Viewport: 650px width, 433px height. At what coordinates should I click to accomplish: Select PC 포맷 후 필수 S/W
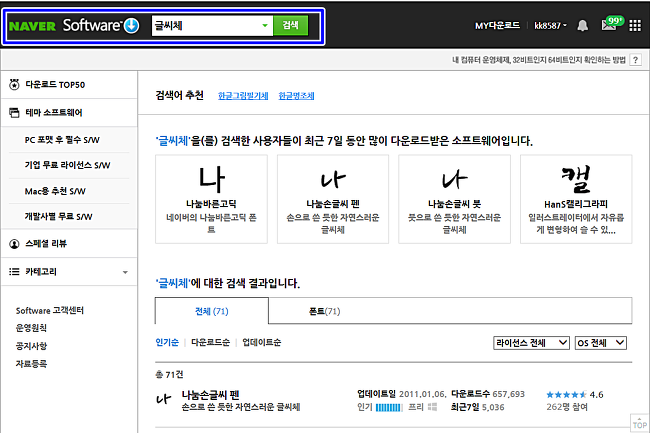tap(62, 140)
